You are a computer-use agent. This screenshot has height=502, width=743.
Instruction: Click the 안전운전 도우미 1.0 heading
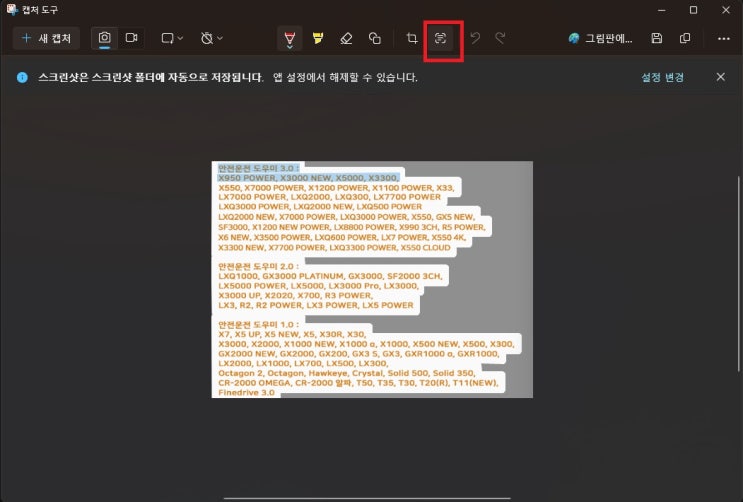click(258, 325)
